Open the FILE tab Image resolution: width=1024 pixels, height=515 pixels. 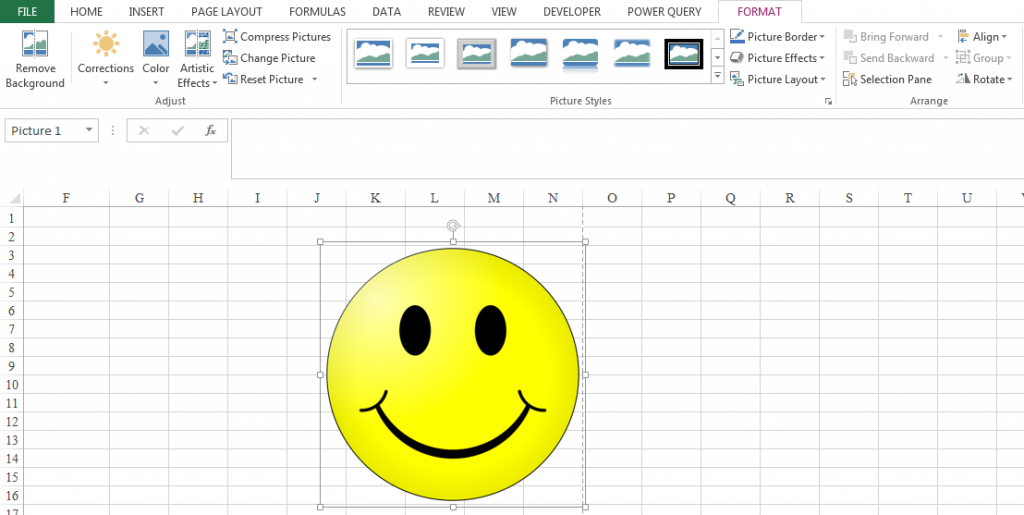point(27,12)
